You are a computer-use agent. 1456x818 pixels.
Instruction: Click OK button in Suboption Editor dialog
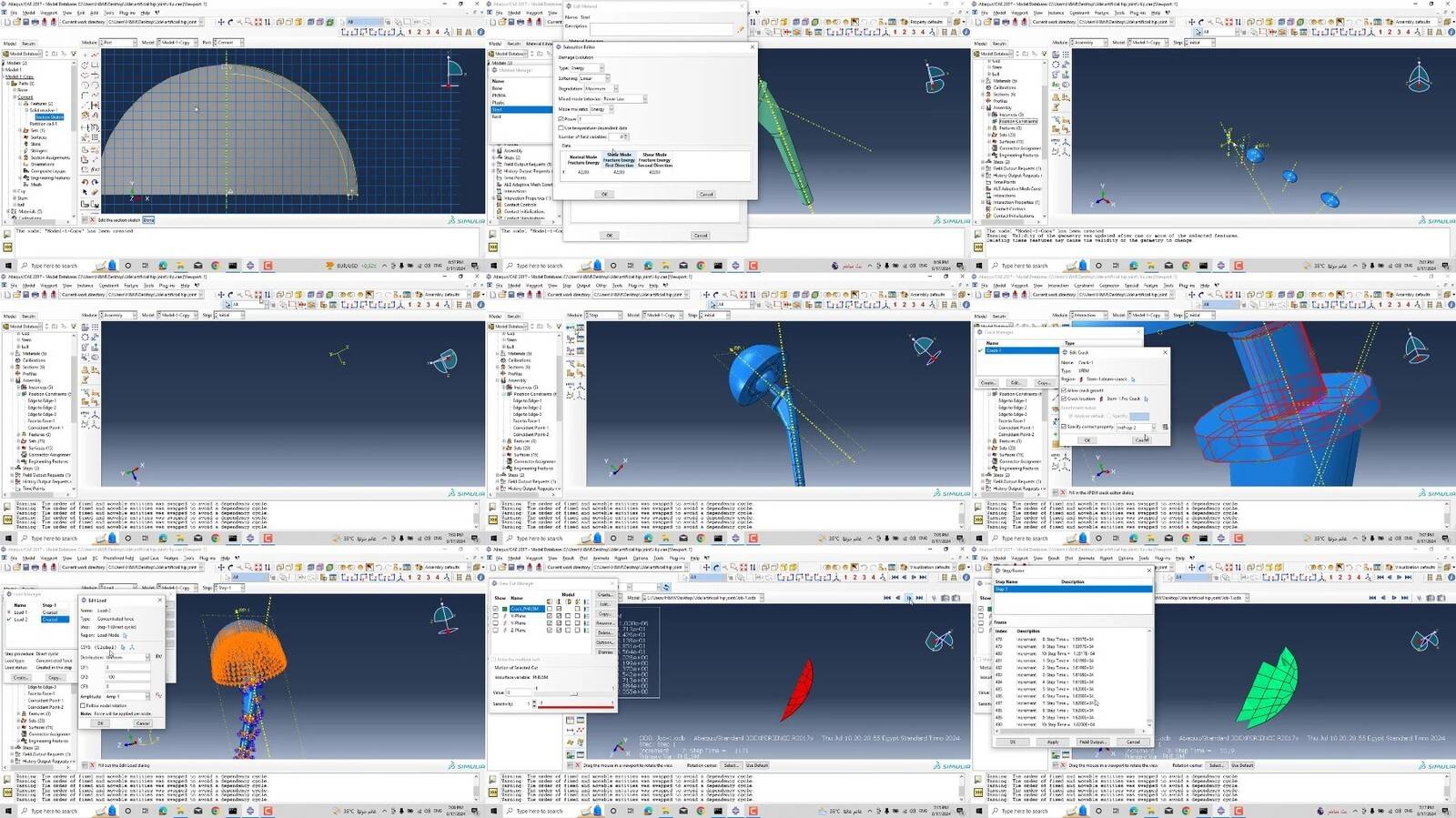pyautogui.click(x=604, y=194)
